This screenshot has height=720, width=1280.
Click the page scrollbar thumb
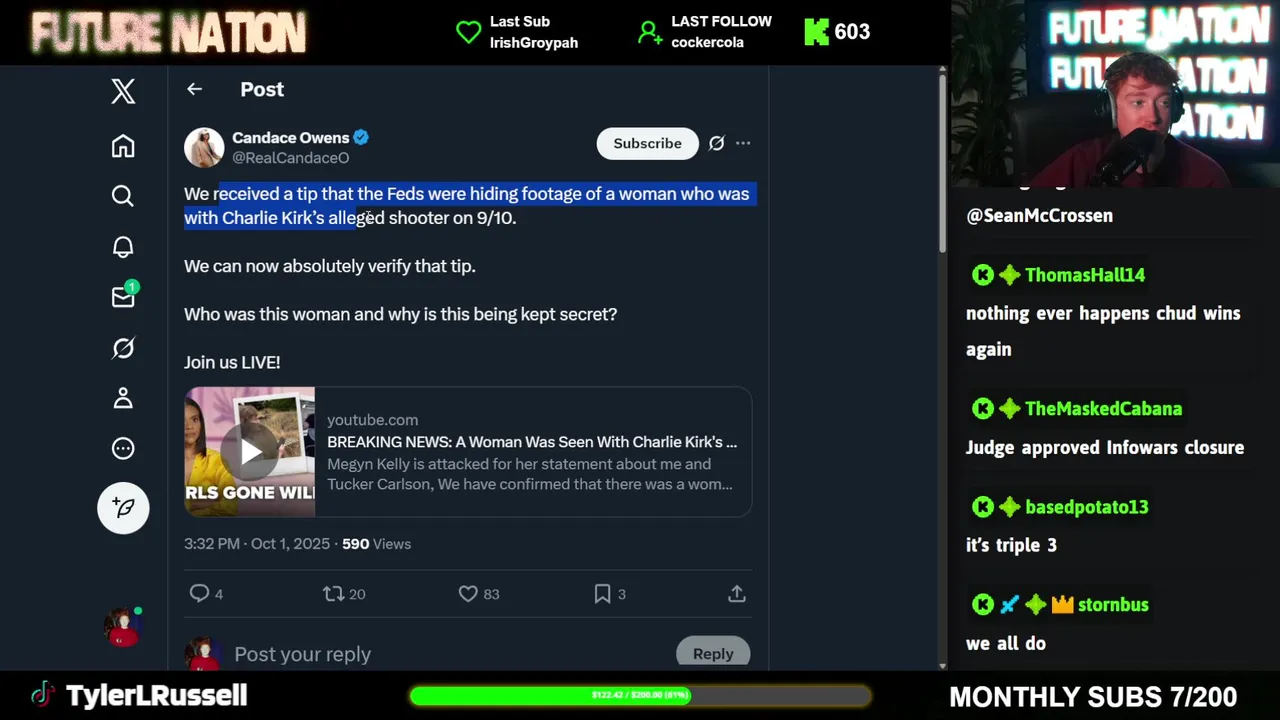pyautogui.click(x=942, y=162)
